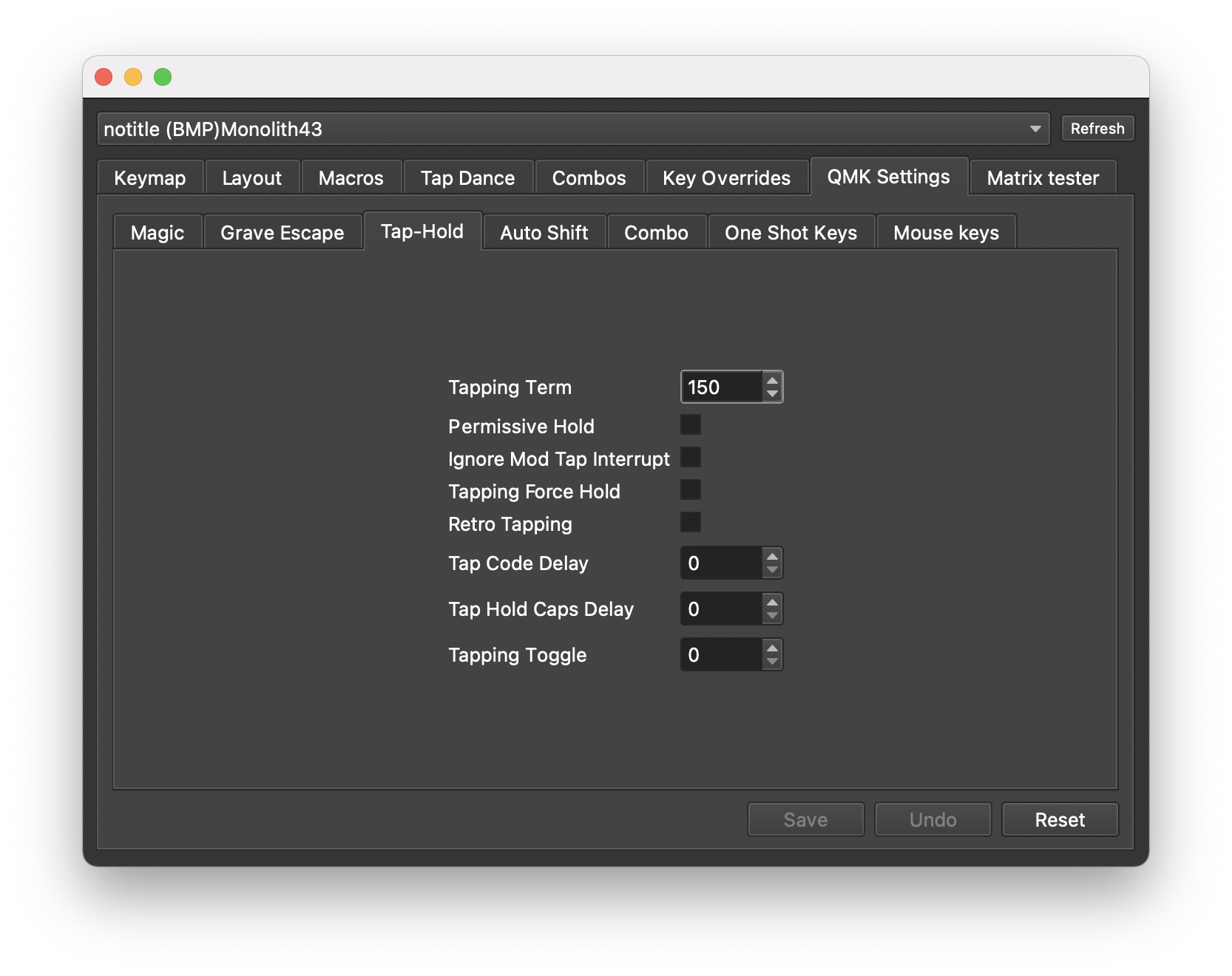Decrease the Tapping Toggle value

point(773,662)
